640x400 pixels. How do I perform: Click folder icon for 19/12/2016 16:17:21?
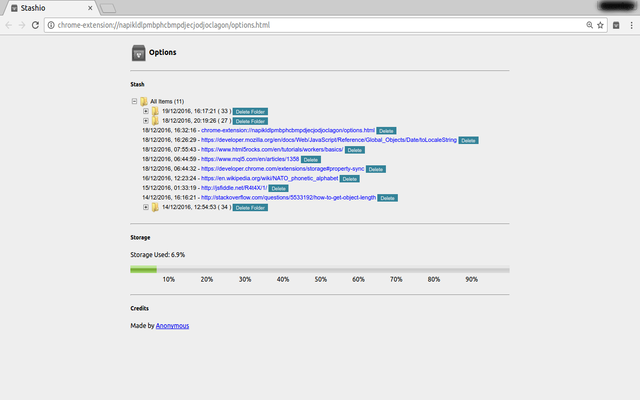click(x=155, y=111)
